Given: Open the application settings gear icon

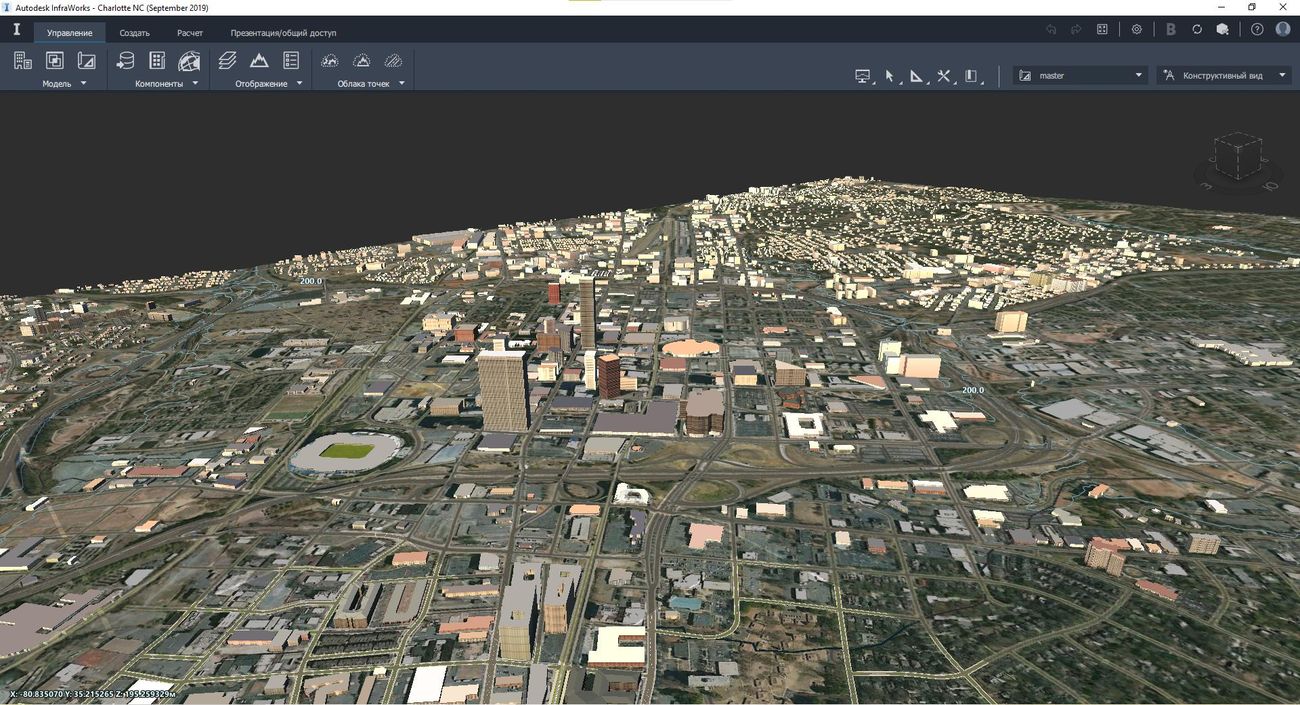Looking at the screenshot, I should click(x=1137, y=29).
